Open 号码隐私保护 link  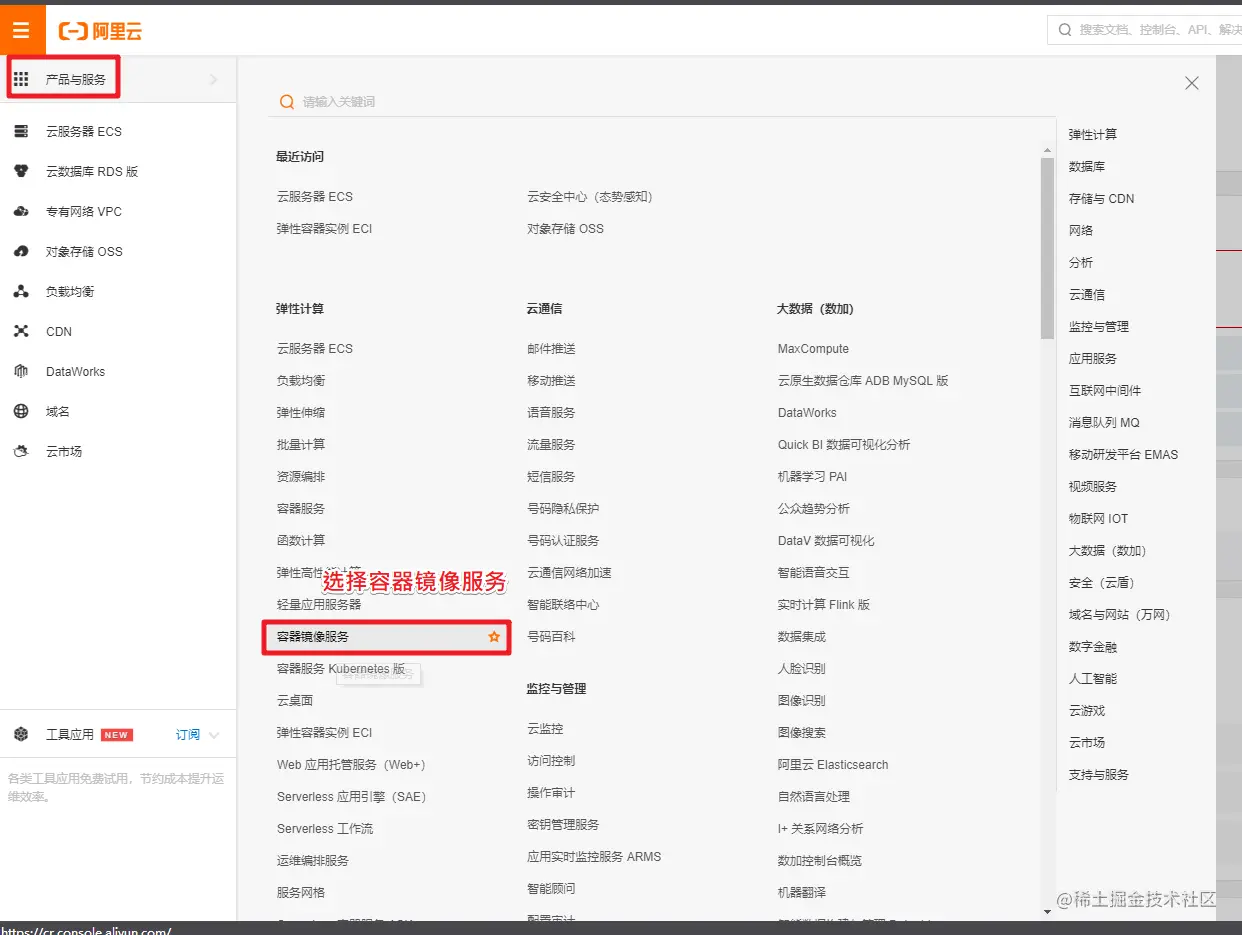[x=563, y=508]
